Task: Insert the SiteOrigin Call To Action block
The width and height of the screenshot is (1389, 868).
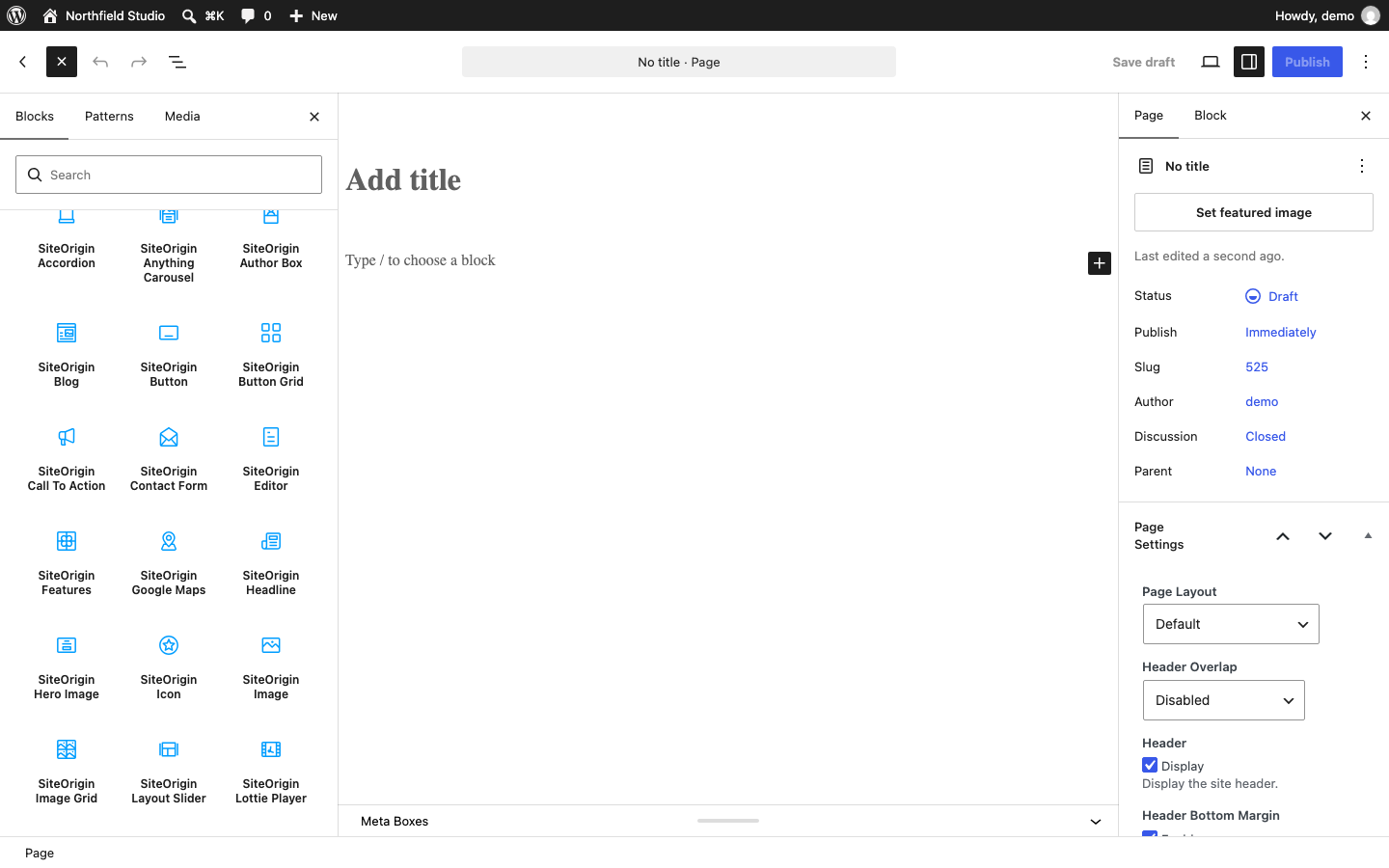Action: (x=67, y=458)
